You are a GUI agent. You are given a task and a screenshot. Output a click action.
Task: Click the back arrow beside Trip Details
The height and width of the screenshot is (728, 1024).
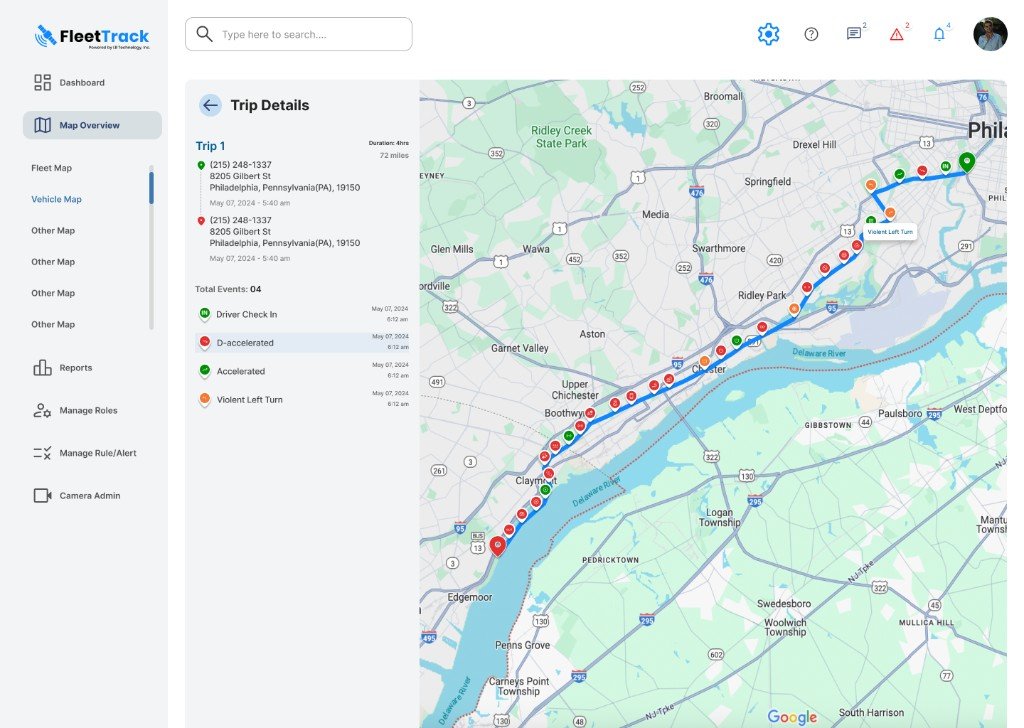point(210,105)
